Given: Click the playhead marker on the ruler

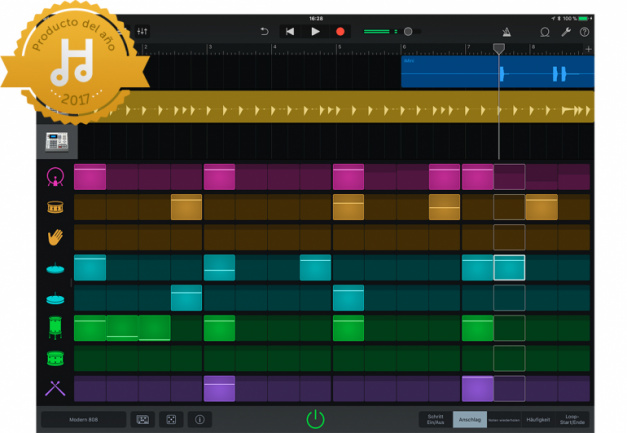Looking at the screenshot, I should coord(499,49).
